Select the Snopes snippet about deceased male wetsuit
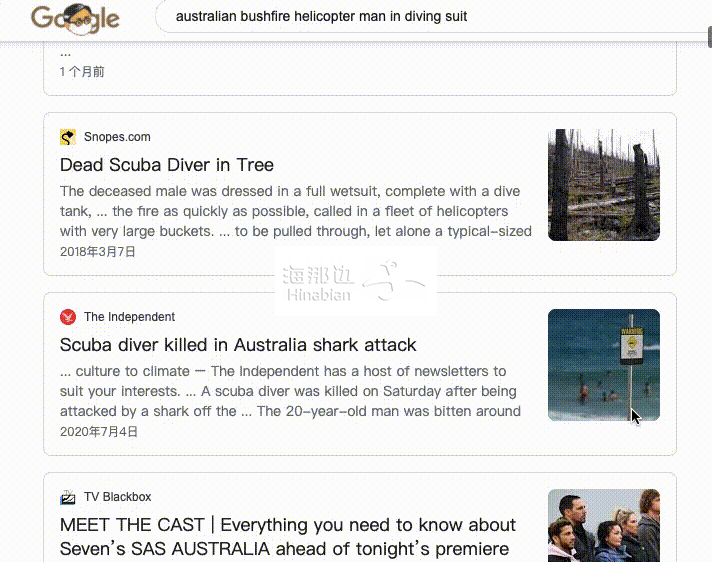Image resolution: width=712 pixels, height=562 pixels. point(296,211)
